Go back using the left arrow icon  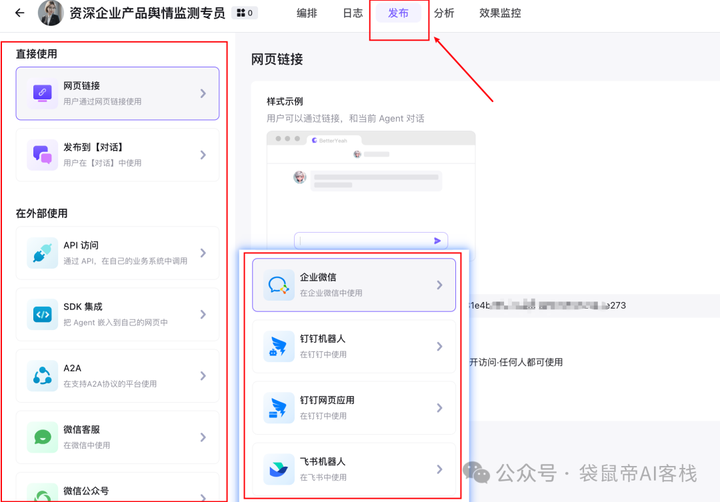[19, 13]
